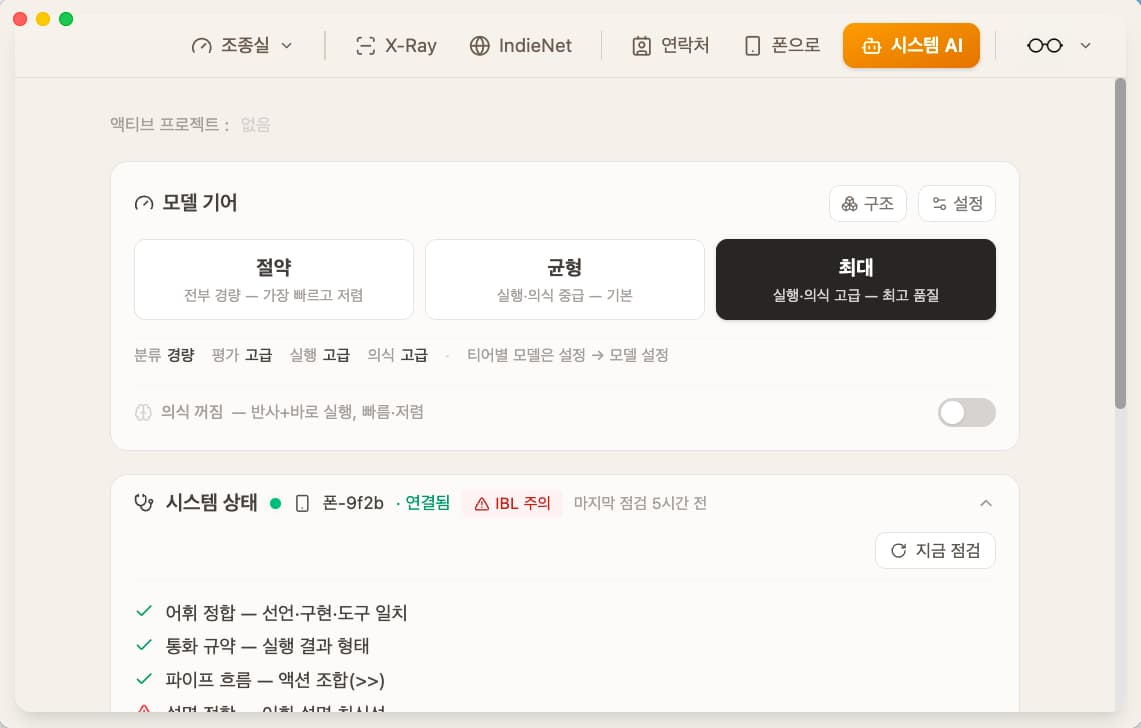This screenshot has width=1141, height=728.
Task: Click the green checkmark beside 파이프 흐름
Action: tap(144, 679)
